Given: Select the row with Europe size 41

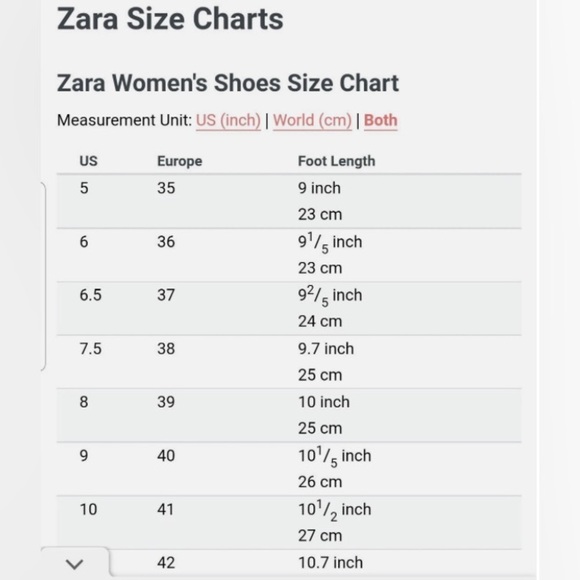Looking at the screenshot, I should point(289,522).
